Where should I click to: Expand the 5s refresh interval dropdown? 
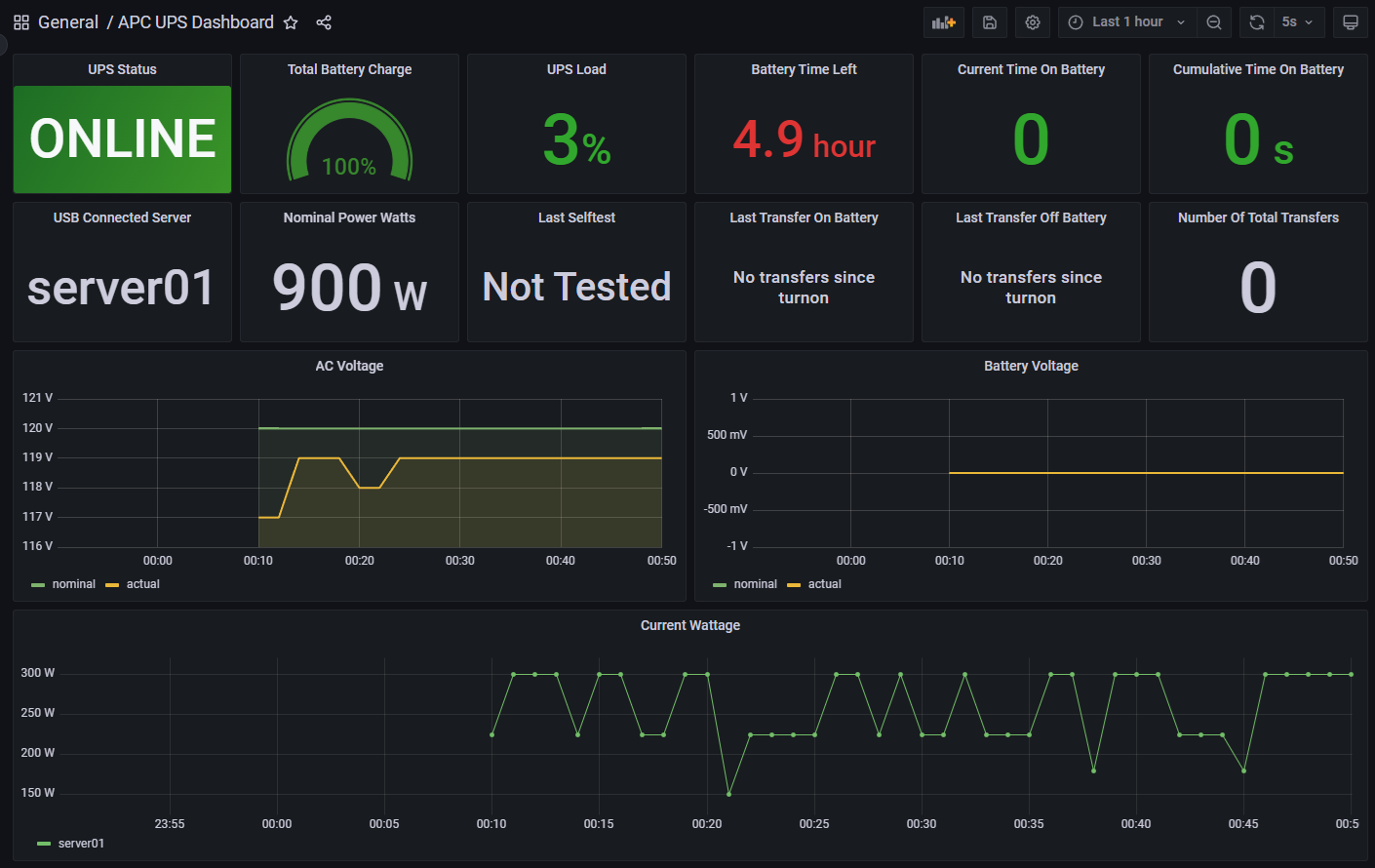(1297, 22)
